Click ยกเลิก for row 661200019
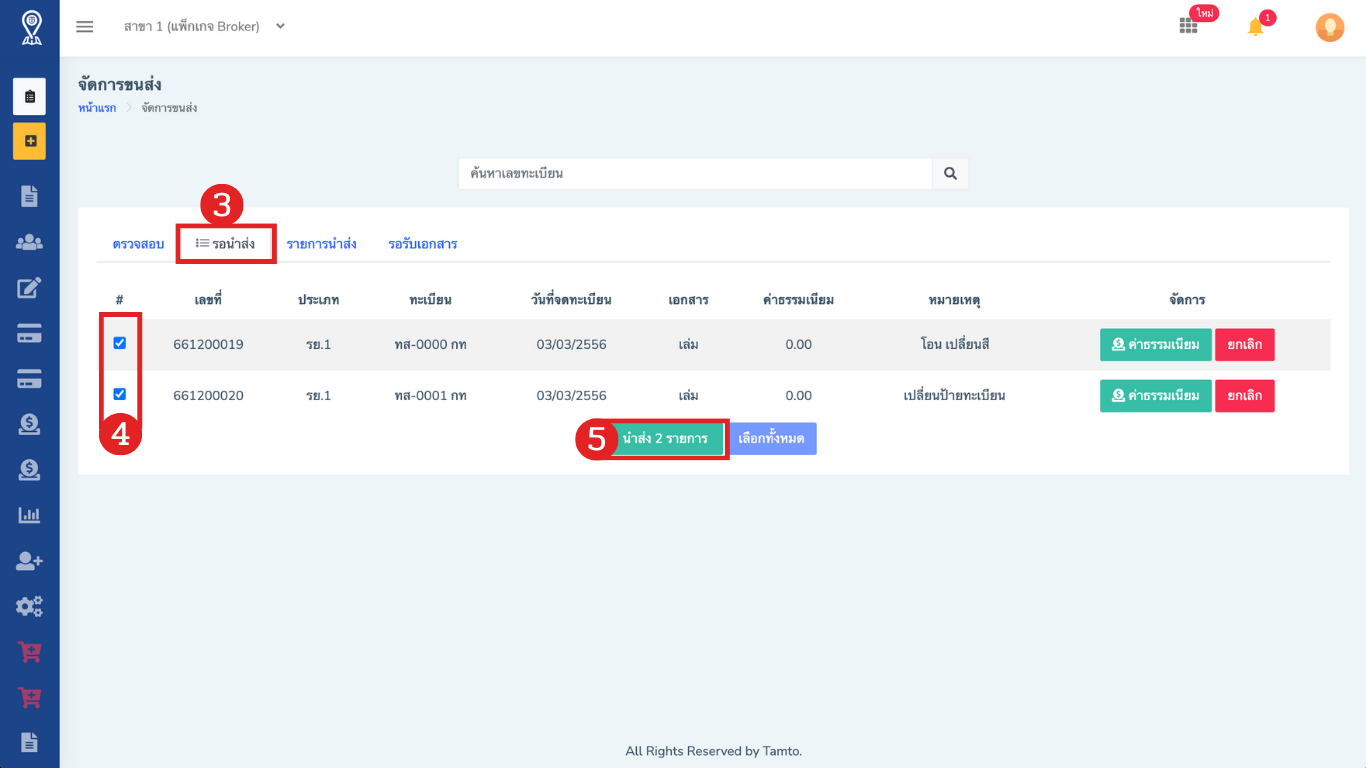The image size is (1366, 768). (x=1245, y=345)
